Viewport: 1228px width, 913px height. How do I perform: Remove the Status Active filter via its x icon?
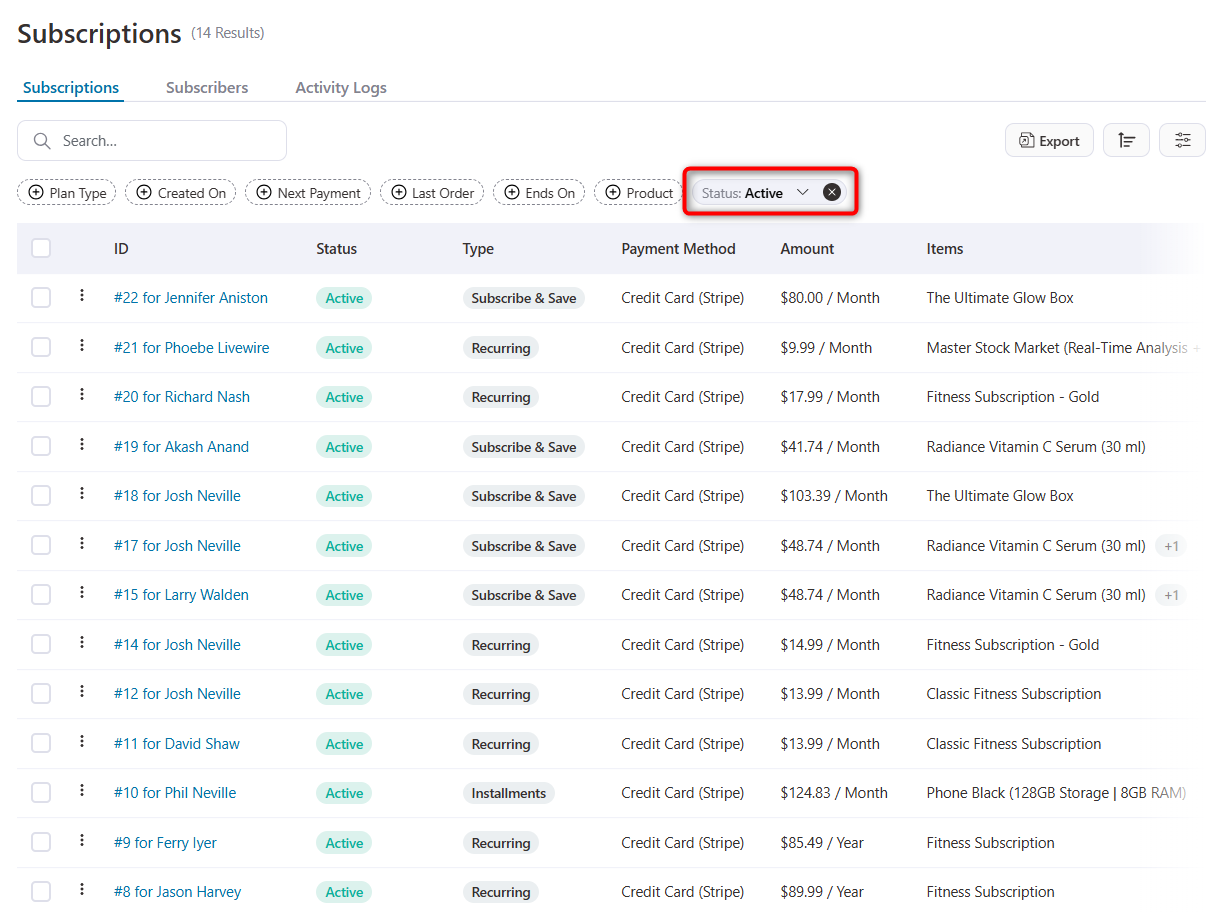pyautogui.click(x=831, y=191)
